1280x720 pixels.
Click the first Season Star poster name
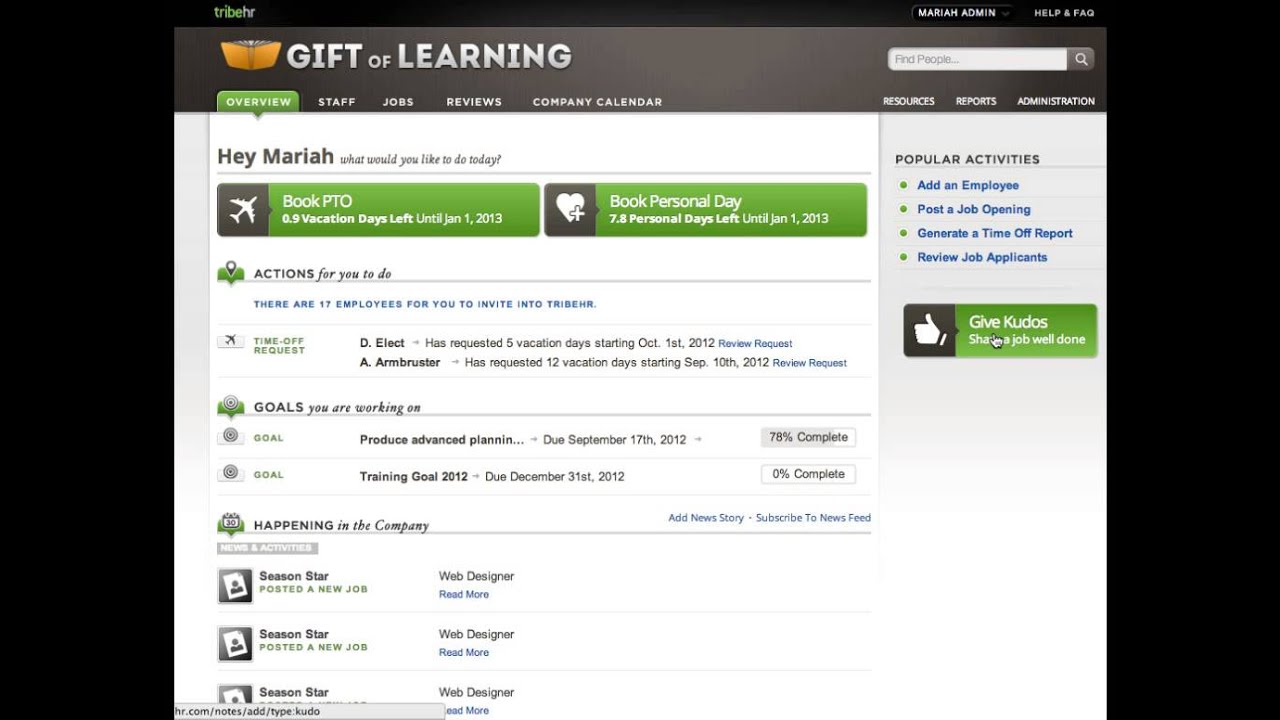(294, 576)
